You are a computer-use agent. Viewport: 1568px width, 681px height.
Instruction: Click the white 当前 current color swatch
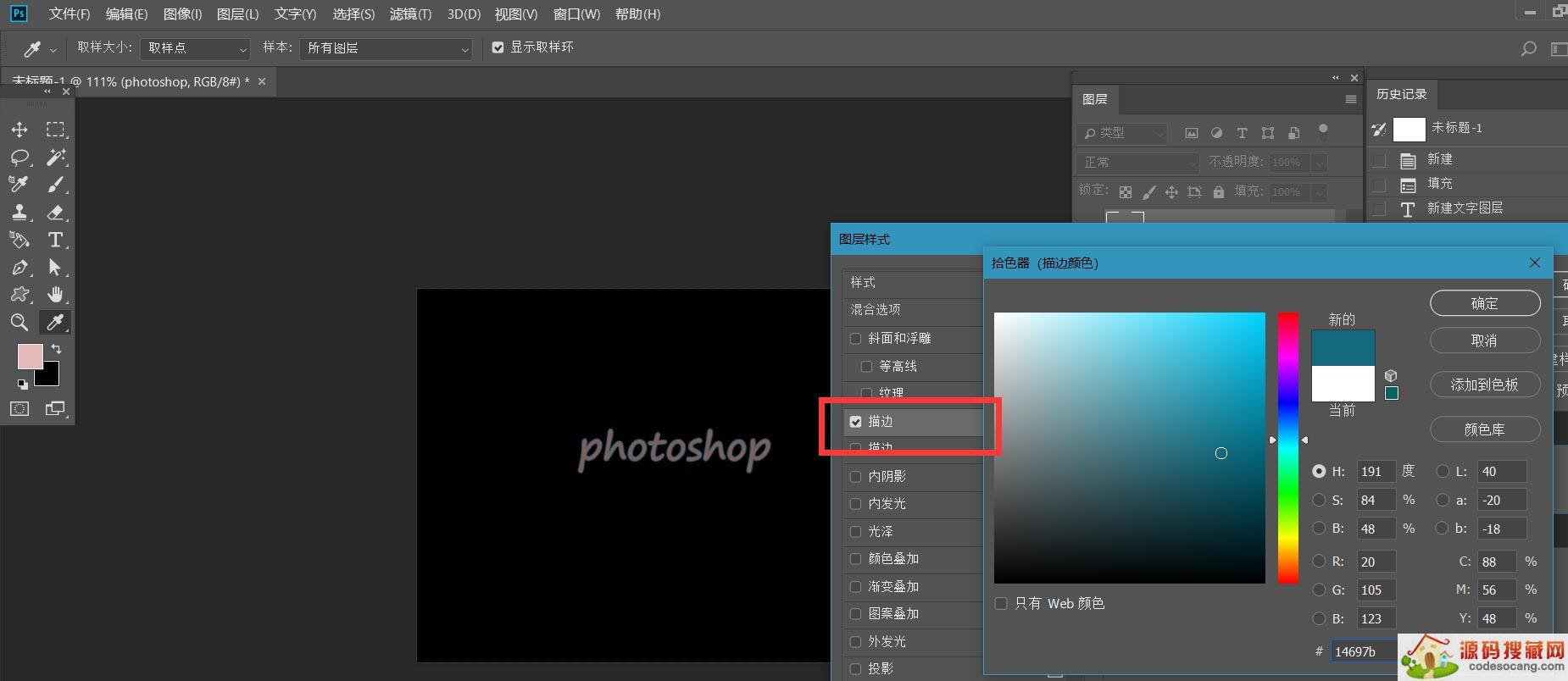coord(1343,384)
